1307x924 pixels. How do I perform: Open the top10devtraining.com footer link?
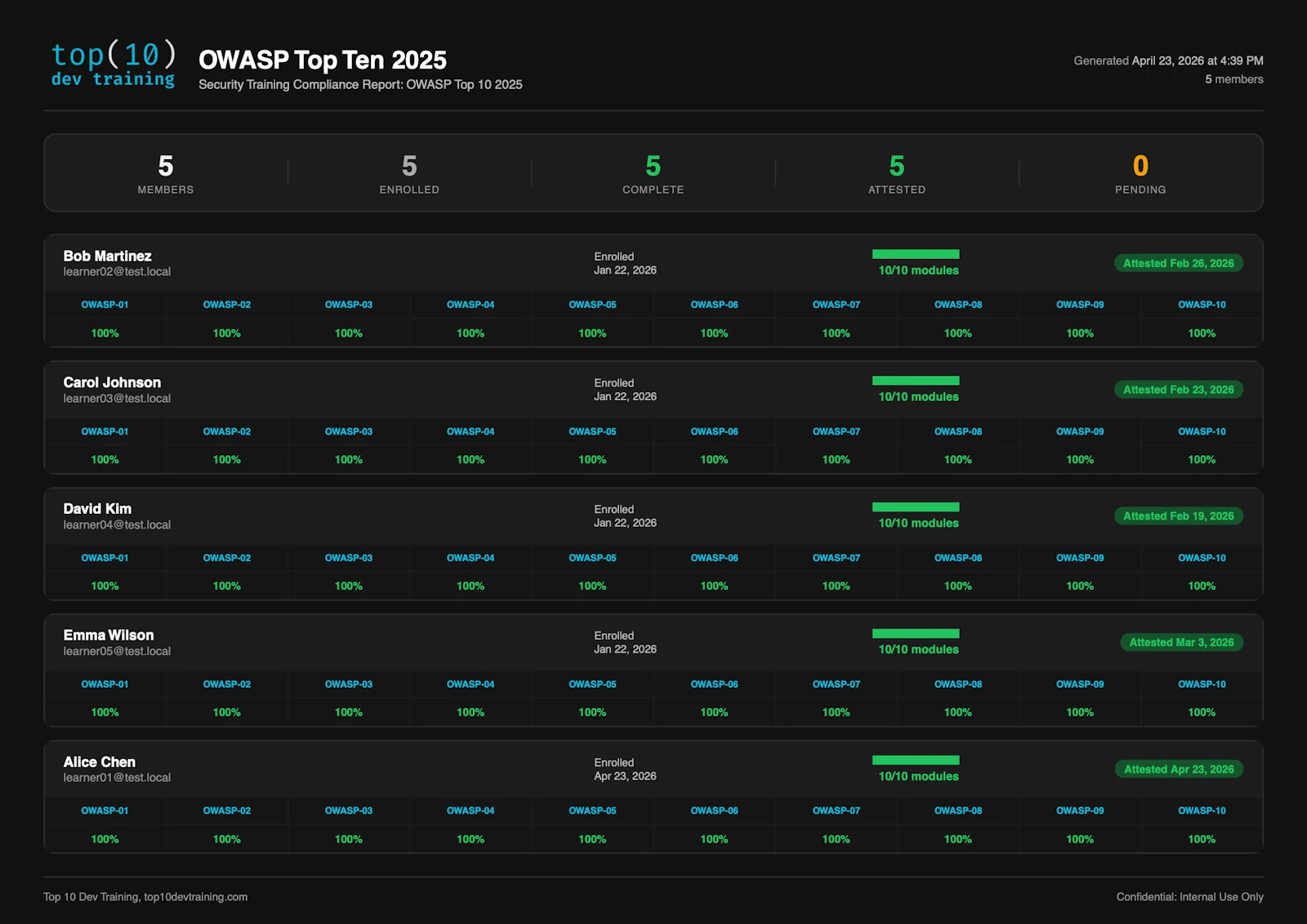[x=195, y=897]
